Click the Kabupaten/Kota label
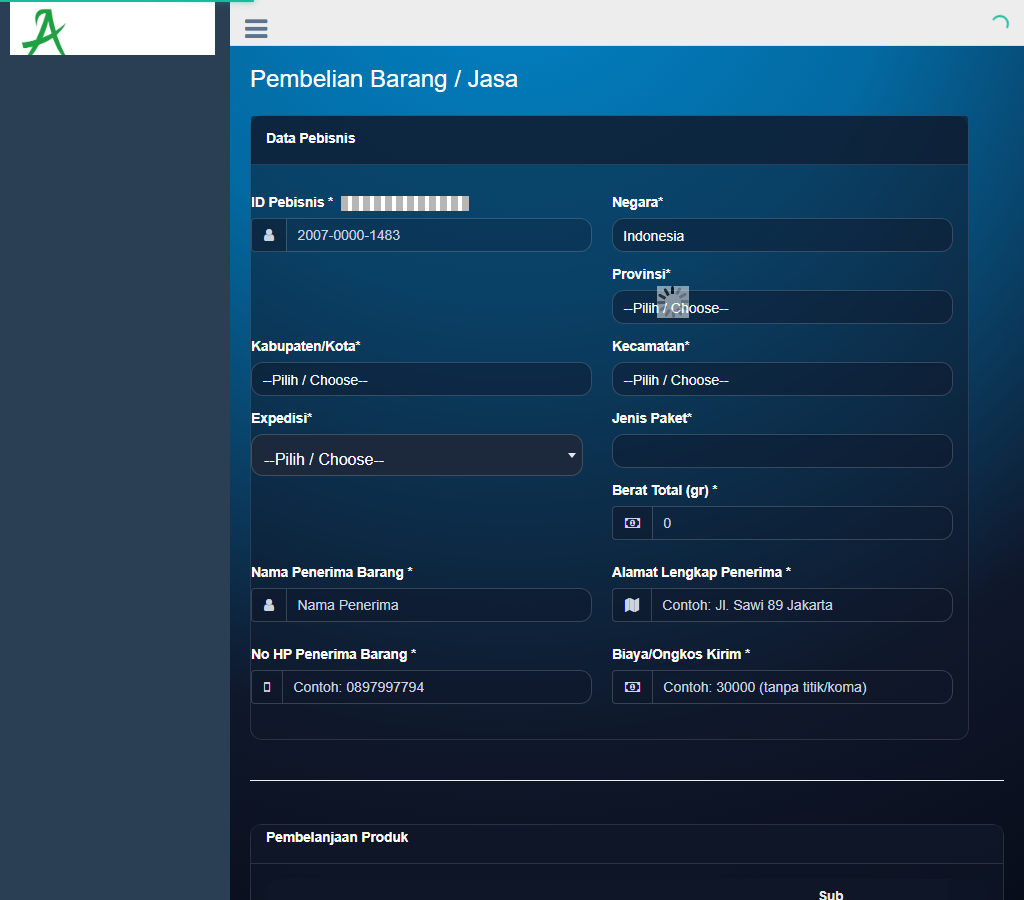Image resolution: width=1024 pixels, height=900 pixels. 306,346
